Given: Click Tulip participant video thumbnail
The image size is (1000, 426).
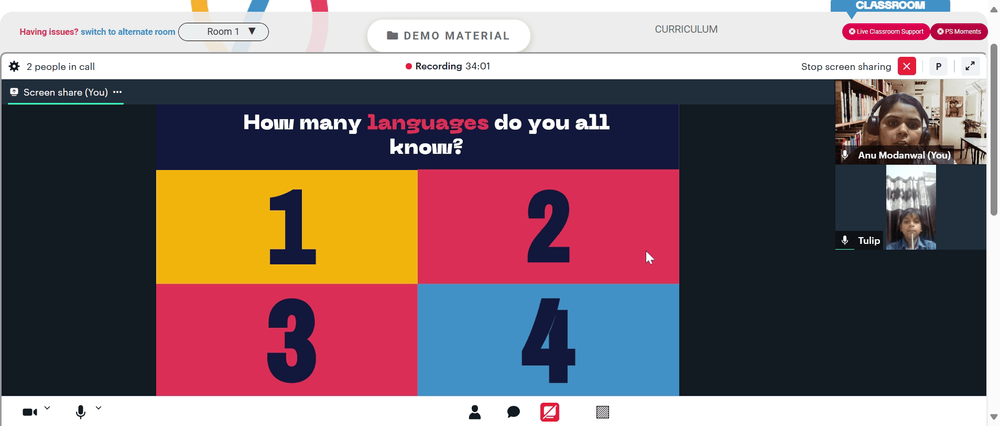Looking at the screenshot, I should pos(911,207).
